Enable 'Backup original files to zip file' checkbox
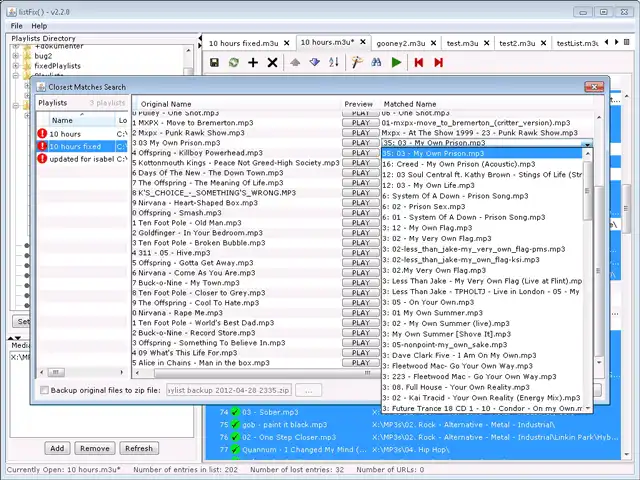This screenshot has width=640, height=480. click(44, 390)
